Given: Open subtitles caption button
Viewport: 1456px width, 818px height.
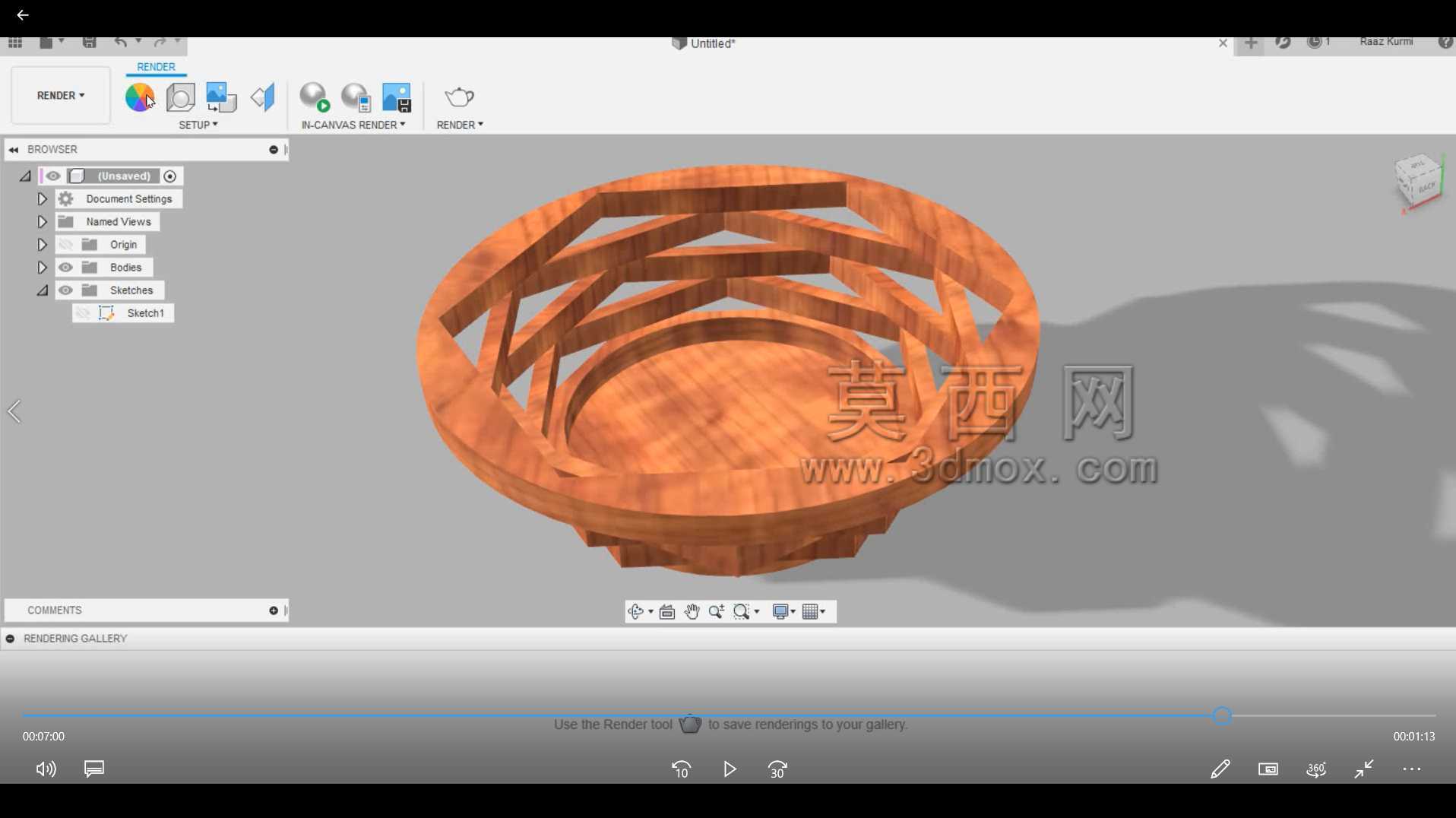Looking at the screenshot, I should [x=94, y=769].
